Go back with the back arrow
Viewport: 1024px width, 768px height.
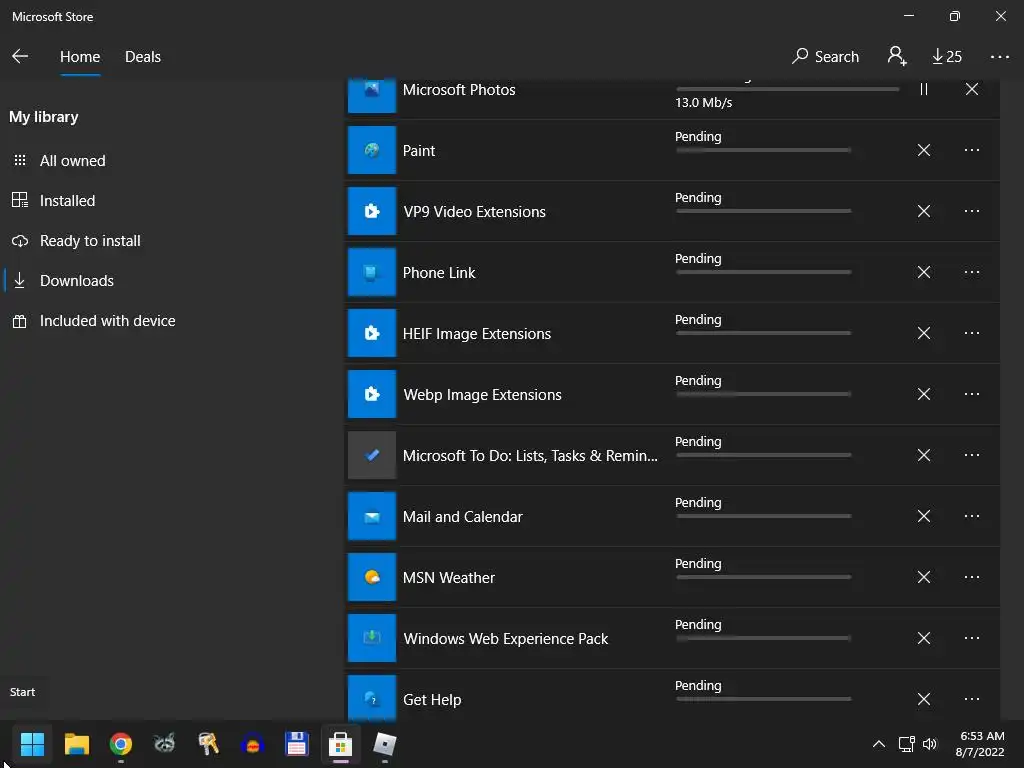pyautogui.click(x=20, y=56)
